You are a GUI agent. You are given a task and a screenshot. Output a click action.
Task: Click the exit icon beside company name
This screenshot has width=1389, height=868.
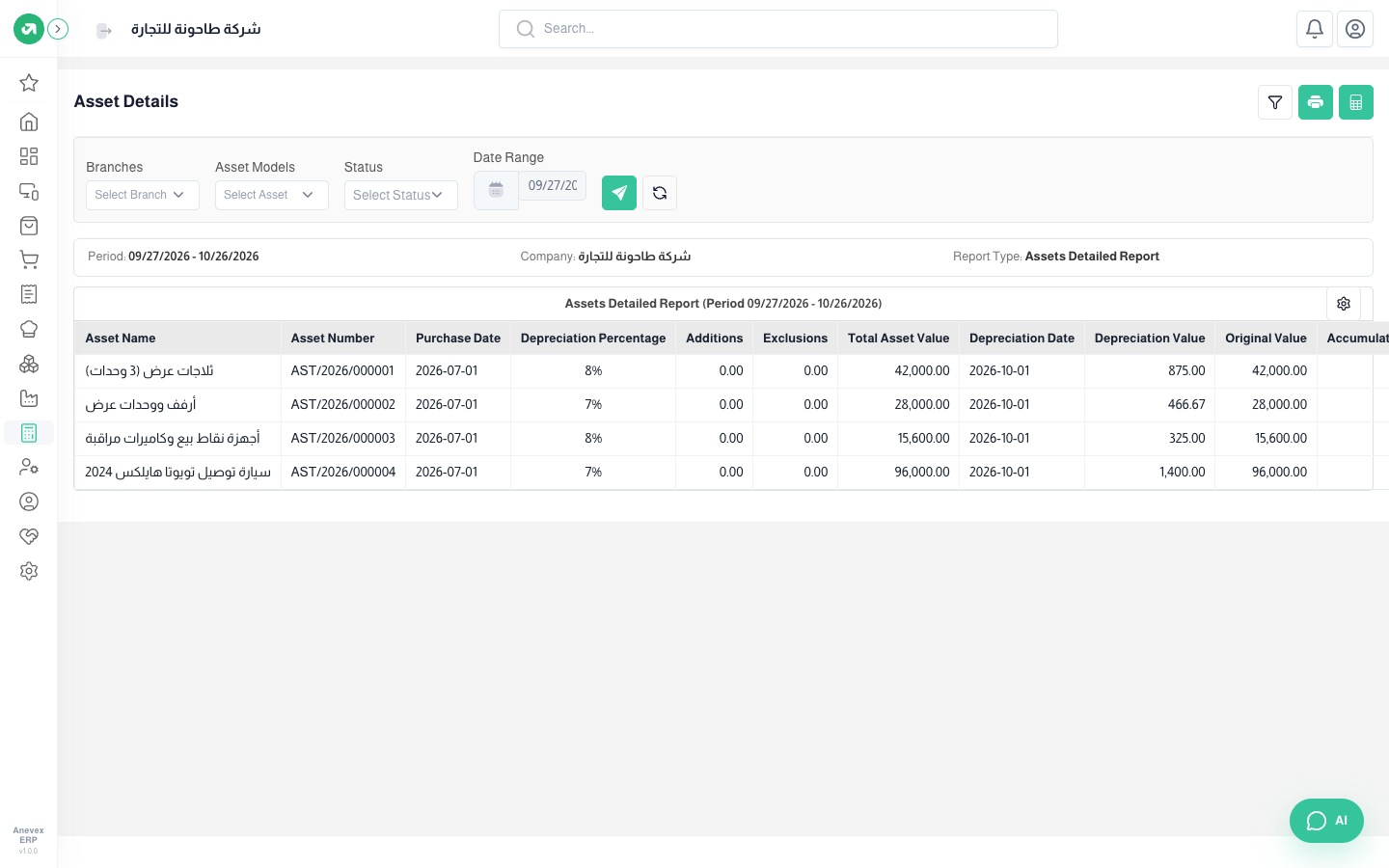click(104, 31)
